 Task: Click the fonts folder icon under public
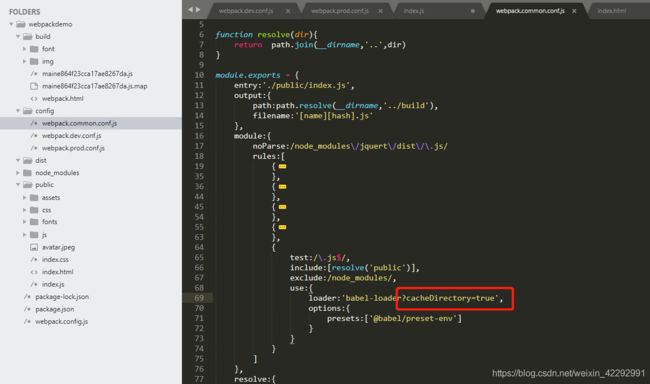[x=34, y=222]
